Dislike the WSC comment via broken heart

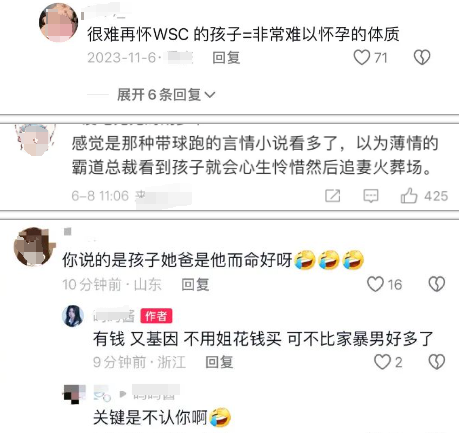click(x=422, y=57)
